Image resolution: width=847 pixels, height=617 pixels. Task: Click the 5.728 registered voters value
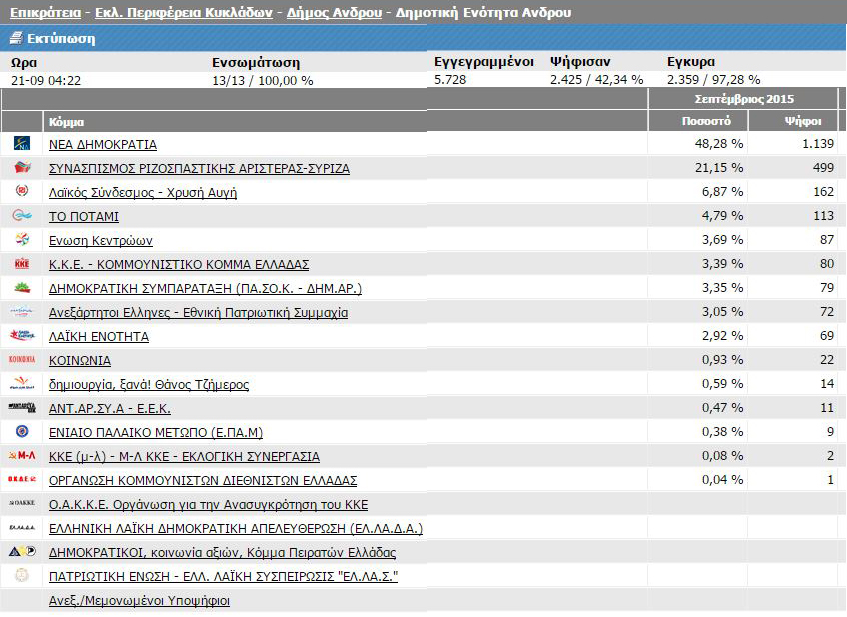(x=450, y=80)
